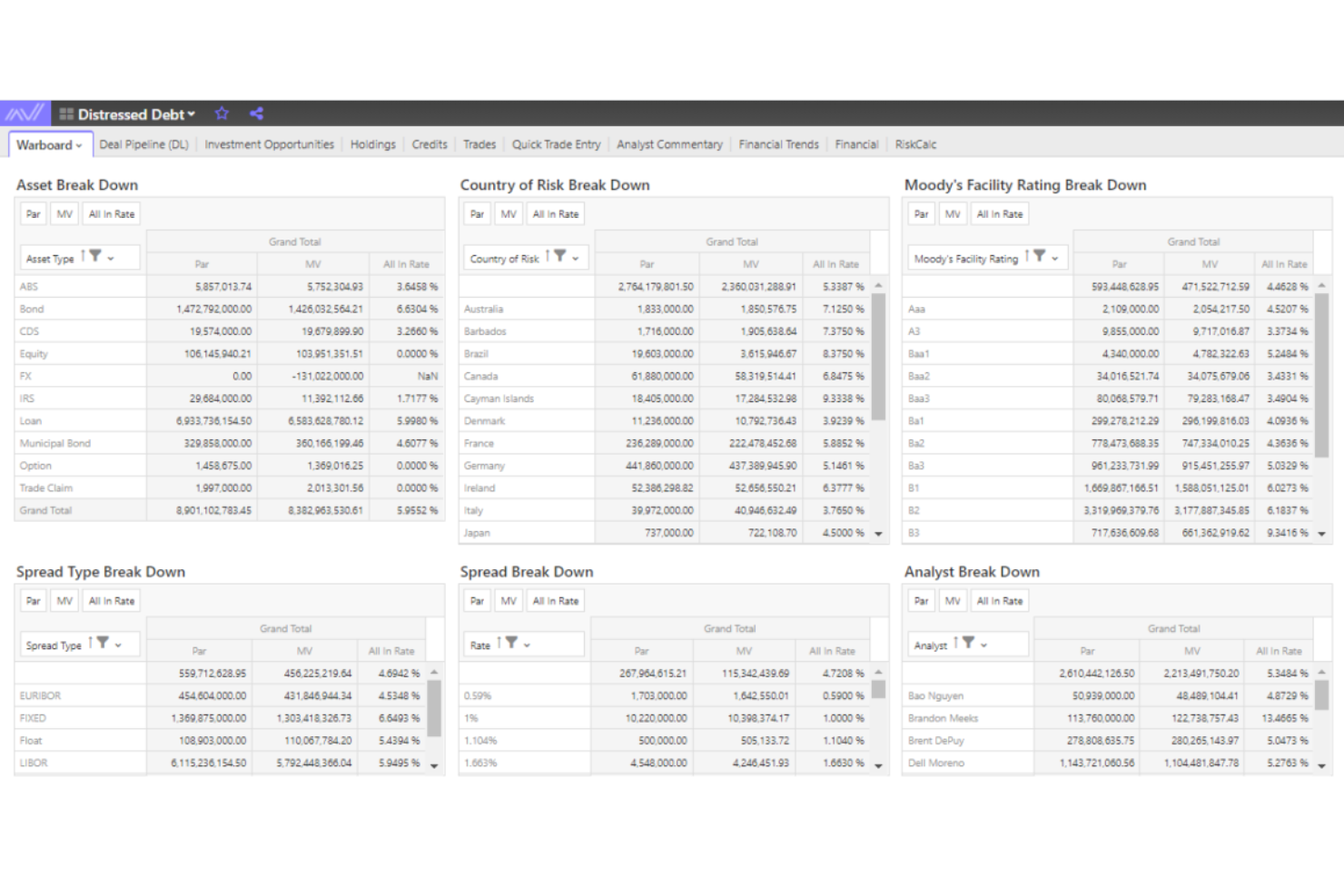Click scroll down arrow in Moody's Rating table

tap(1321, 534)
